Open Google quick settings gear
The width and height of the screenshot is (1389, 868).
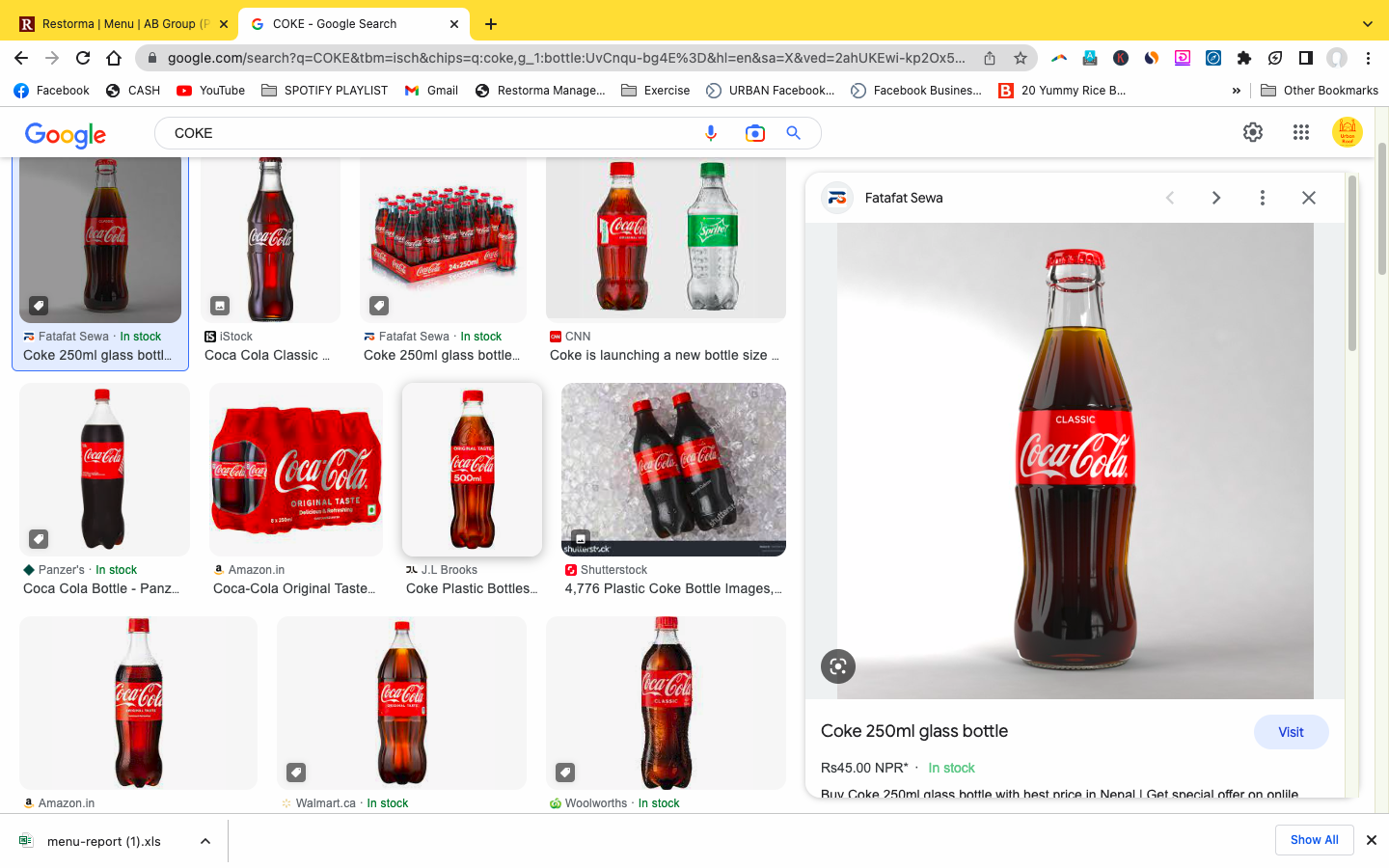(x=1253, y=132)
